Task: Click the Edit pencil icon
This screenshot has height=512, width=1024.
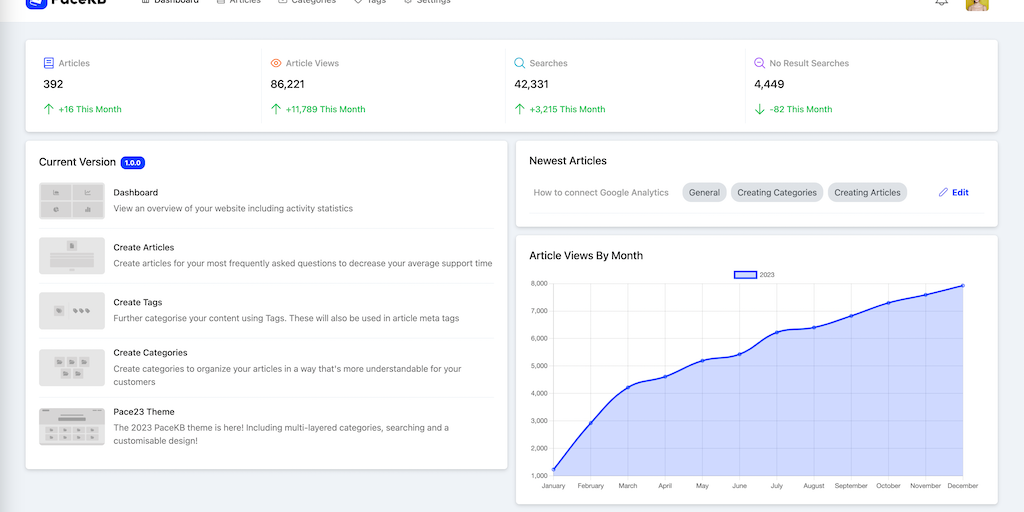Action: [x=943, y=193]
